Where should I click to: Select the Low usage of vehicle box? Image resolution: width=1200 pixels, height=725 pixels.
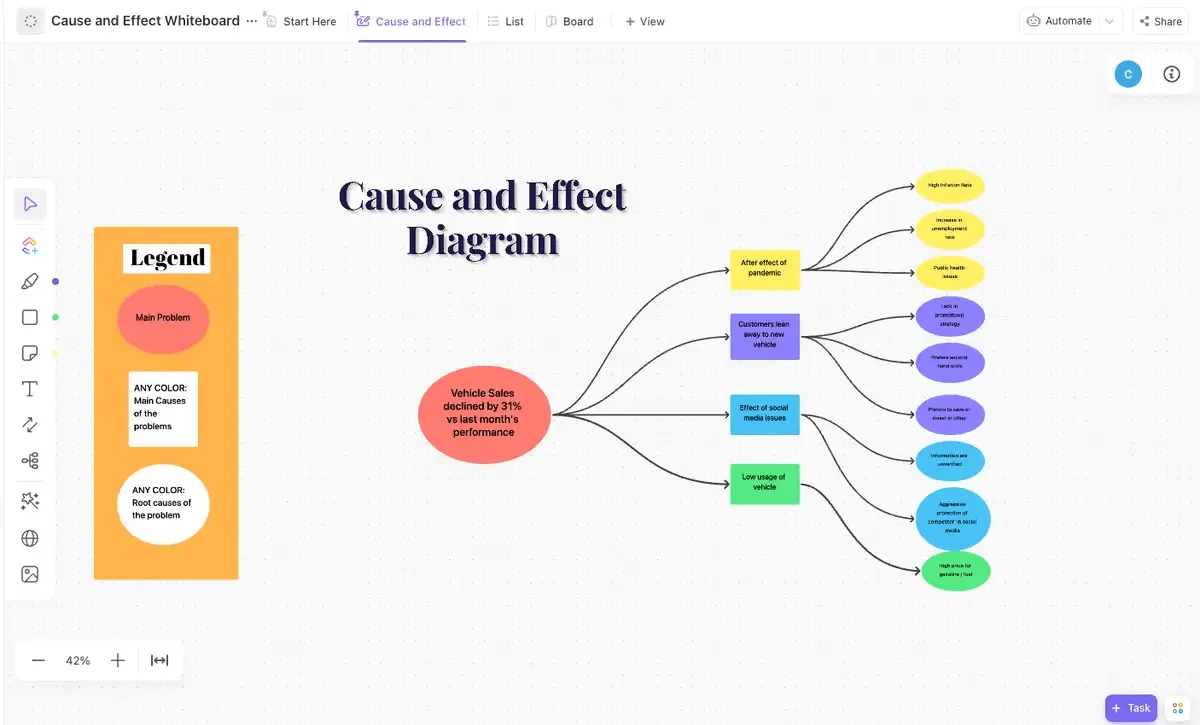[764, 483]
